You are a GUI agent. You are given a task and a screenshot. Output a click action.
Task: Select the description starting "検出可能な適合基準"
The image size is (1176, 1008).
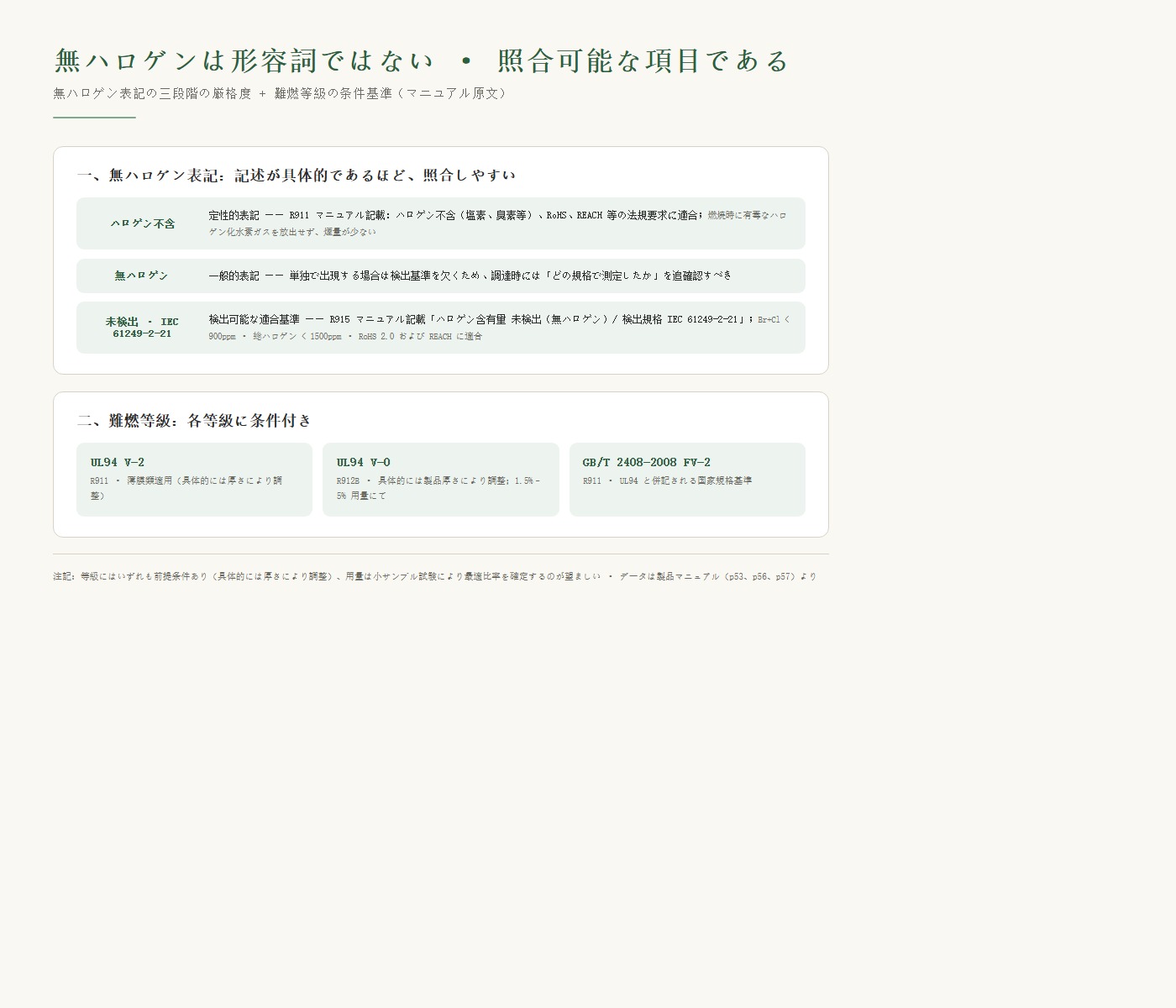click(x=481, y=319)
